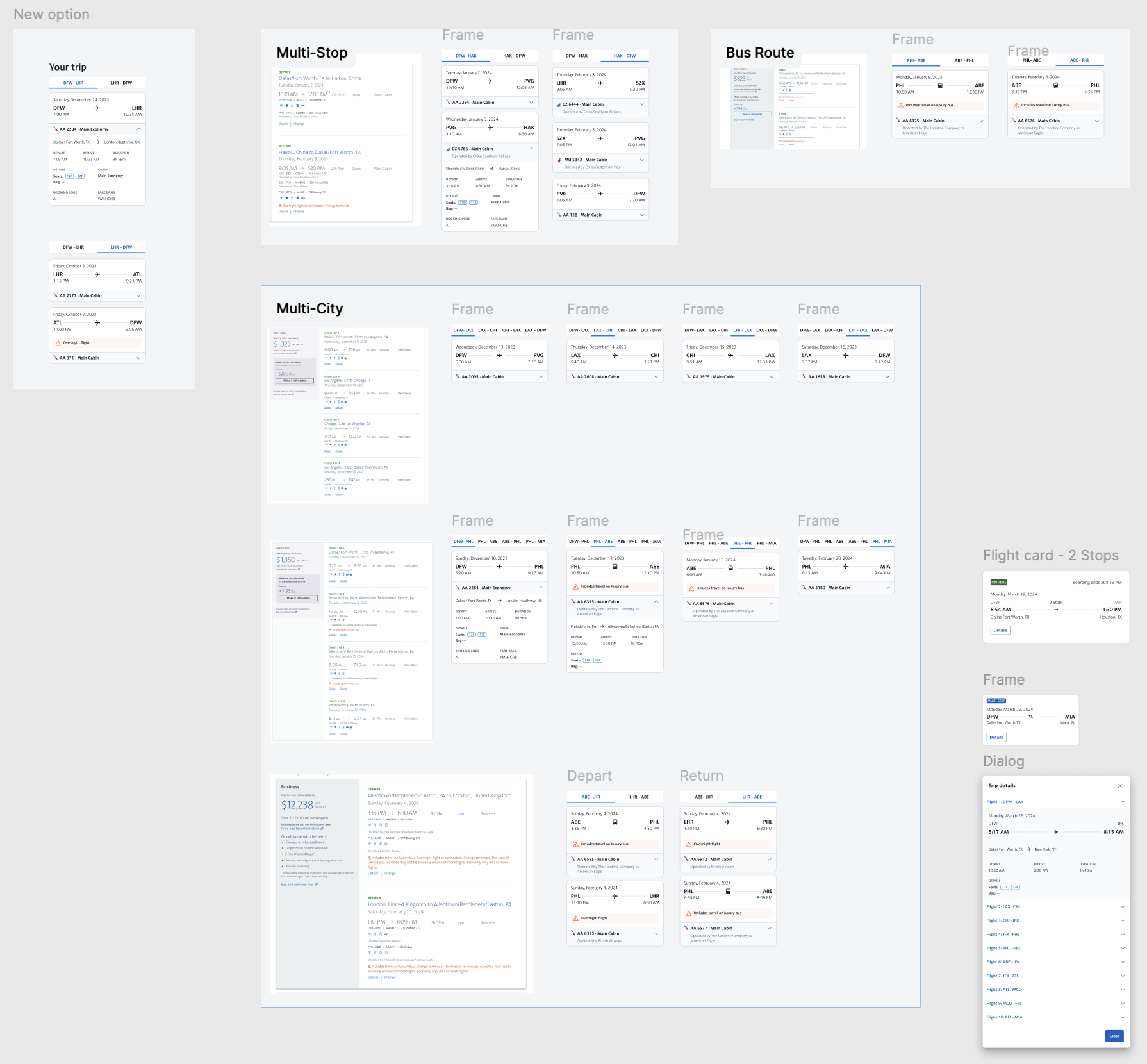
Task: Expand the AA 371 · Main Cabin row
Action: coord(97,358)
